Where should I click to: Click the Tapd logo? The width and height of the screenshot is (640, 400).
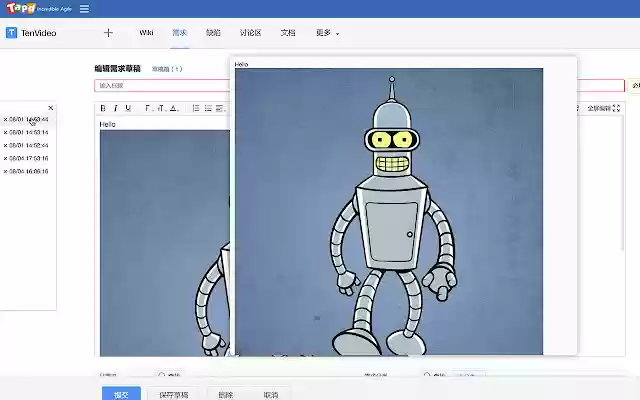point(21,8)
